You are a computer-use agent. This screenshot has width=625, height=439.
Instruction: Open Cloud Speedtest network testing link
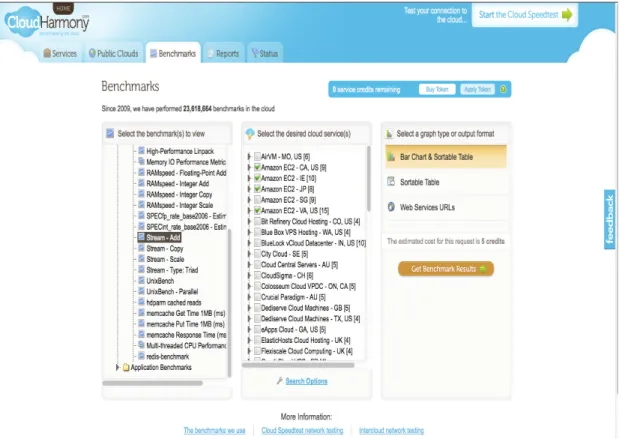click(x=302, y=431)
